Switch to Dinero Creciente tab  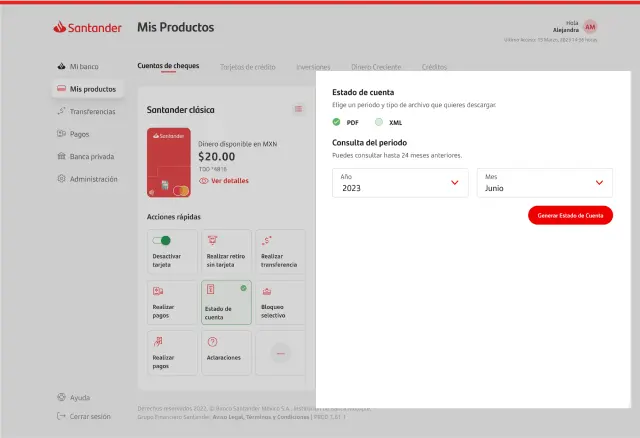point(376,67)
